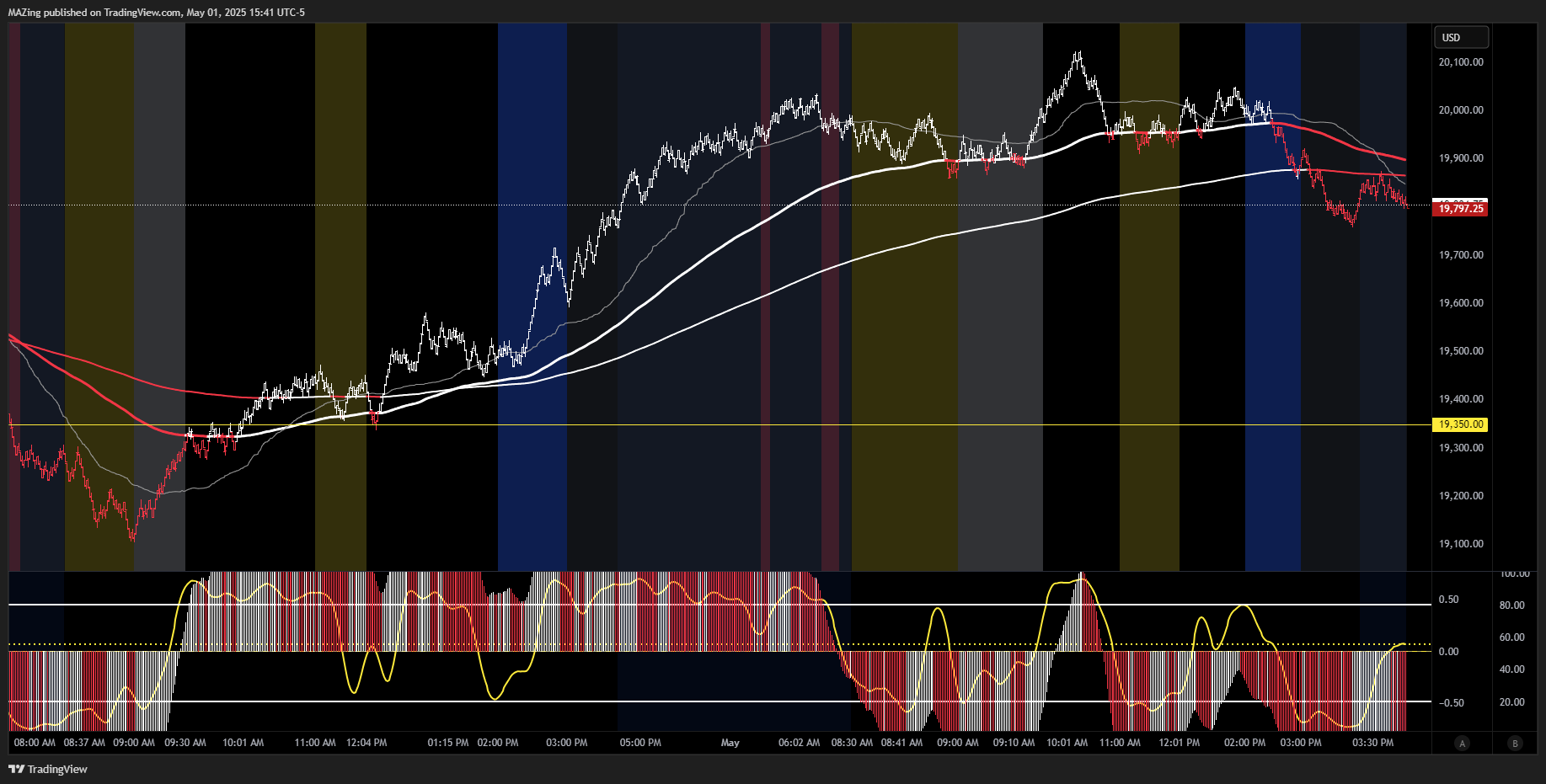Viewport: 1546px width, 784px height.
Task: Click the 20.00 indicator scale label
Action: 1511,701
